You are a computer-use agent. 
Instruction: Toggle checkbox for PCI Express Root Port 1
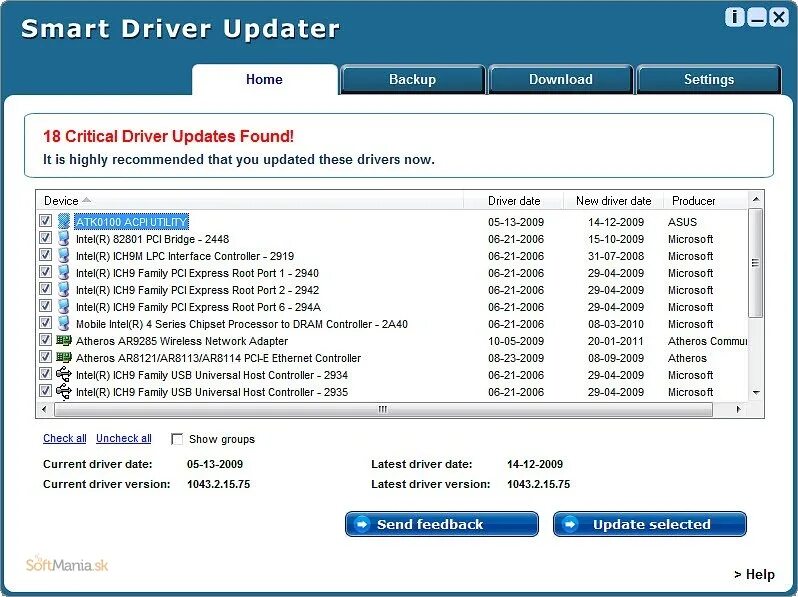click(45, 272)
